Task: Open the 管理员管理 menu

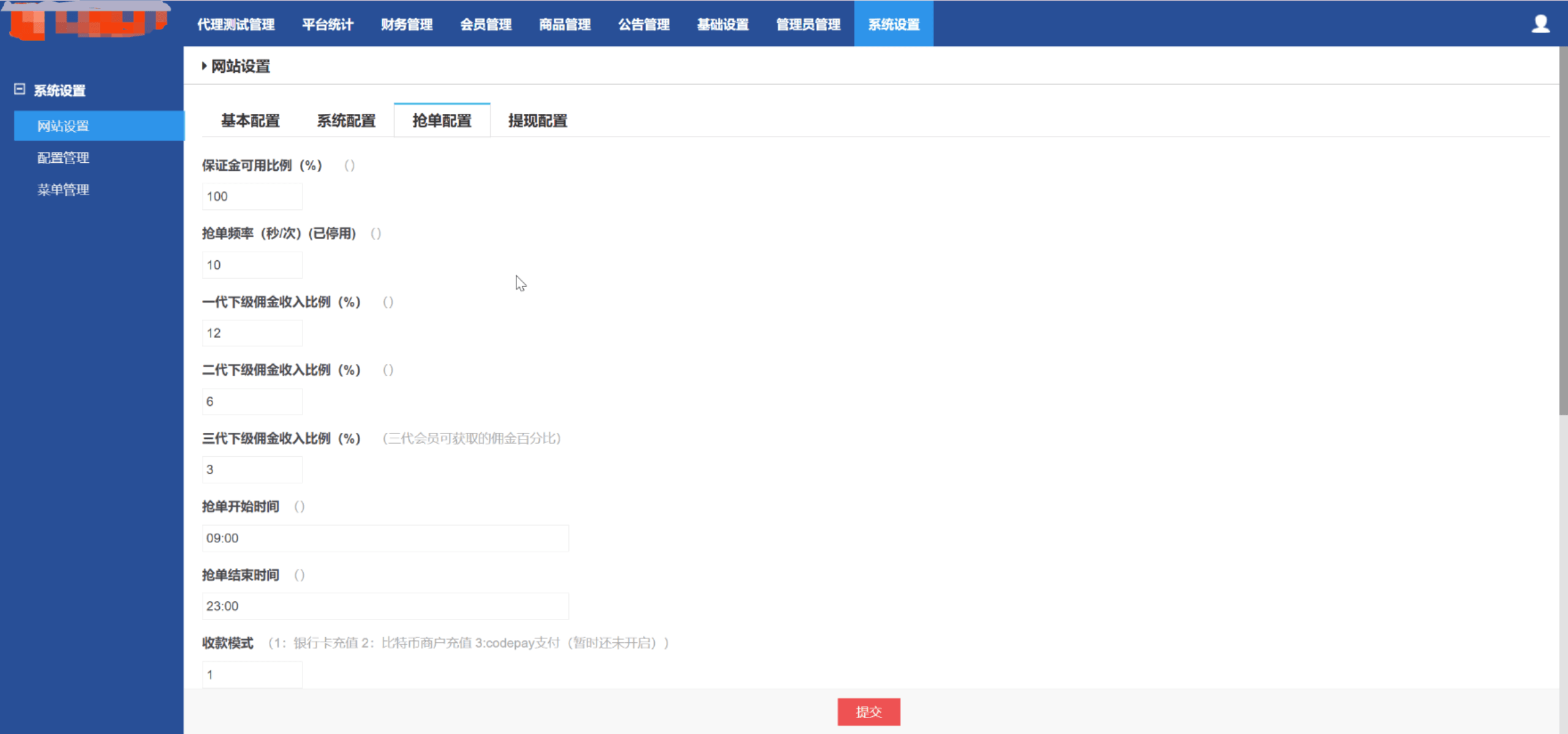Action: point(808,24)
